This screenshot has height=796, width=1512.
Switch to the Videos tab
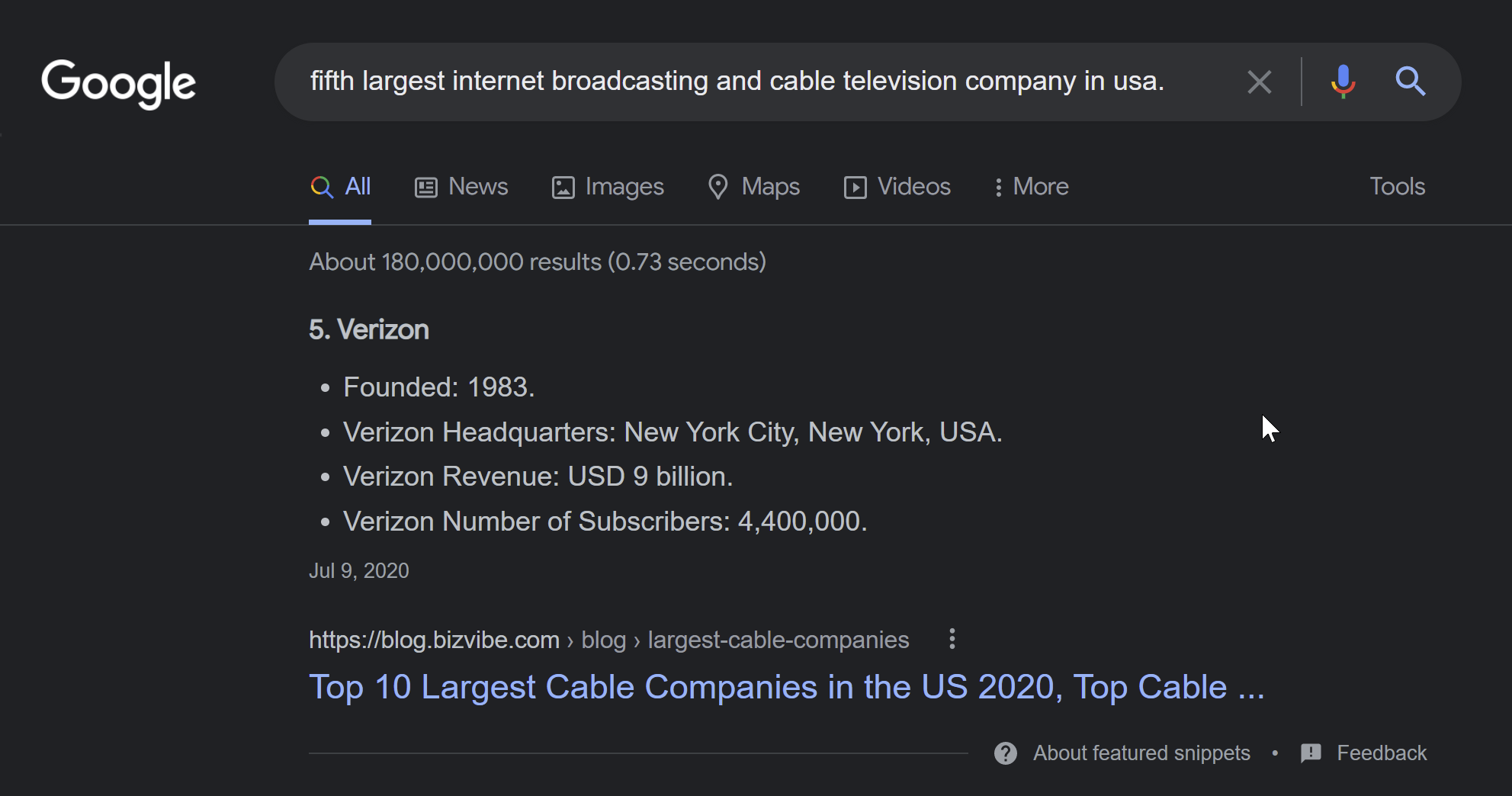coord(897,187)
